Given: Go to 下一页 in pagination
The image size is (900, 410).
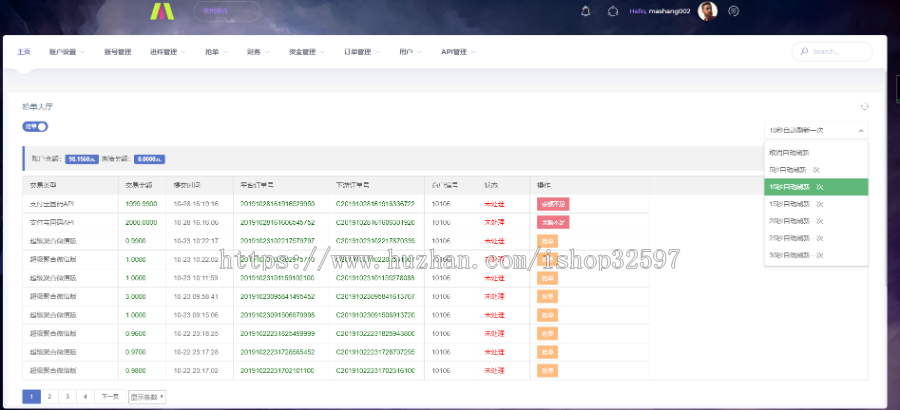Looking at the screenshot, I should (x=110, y=396).
